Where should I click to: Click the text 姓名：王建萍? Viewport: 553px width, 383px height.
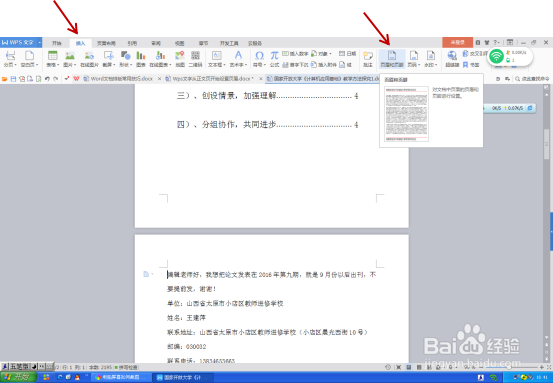(186, 318)
